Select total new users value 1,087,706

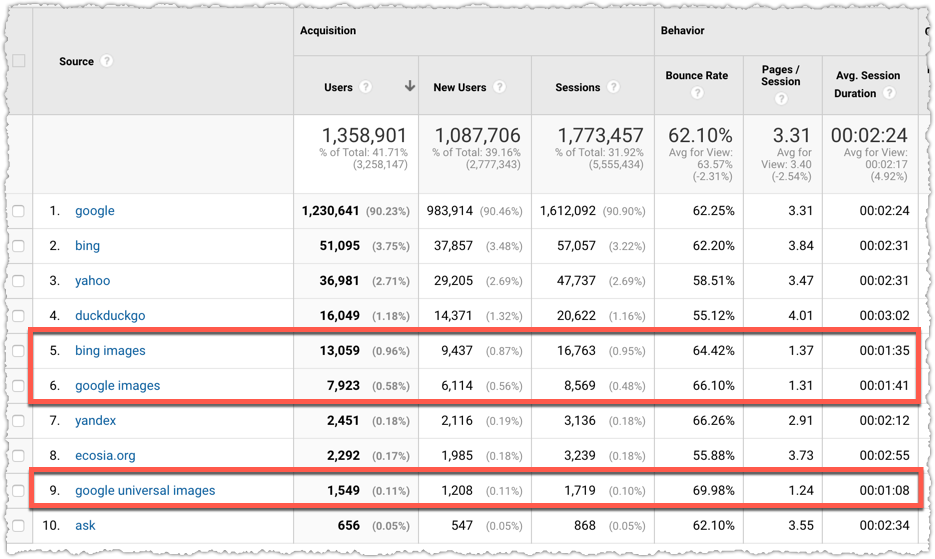tap(477, 135)
